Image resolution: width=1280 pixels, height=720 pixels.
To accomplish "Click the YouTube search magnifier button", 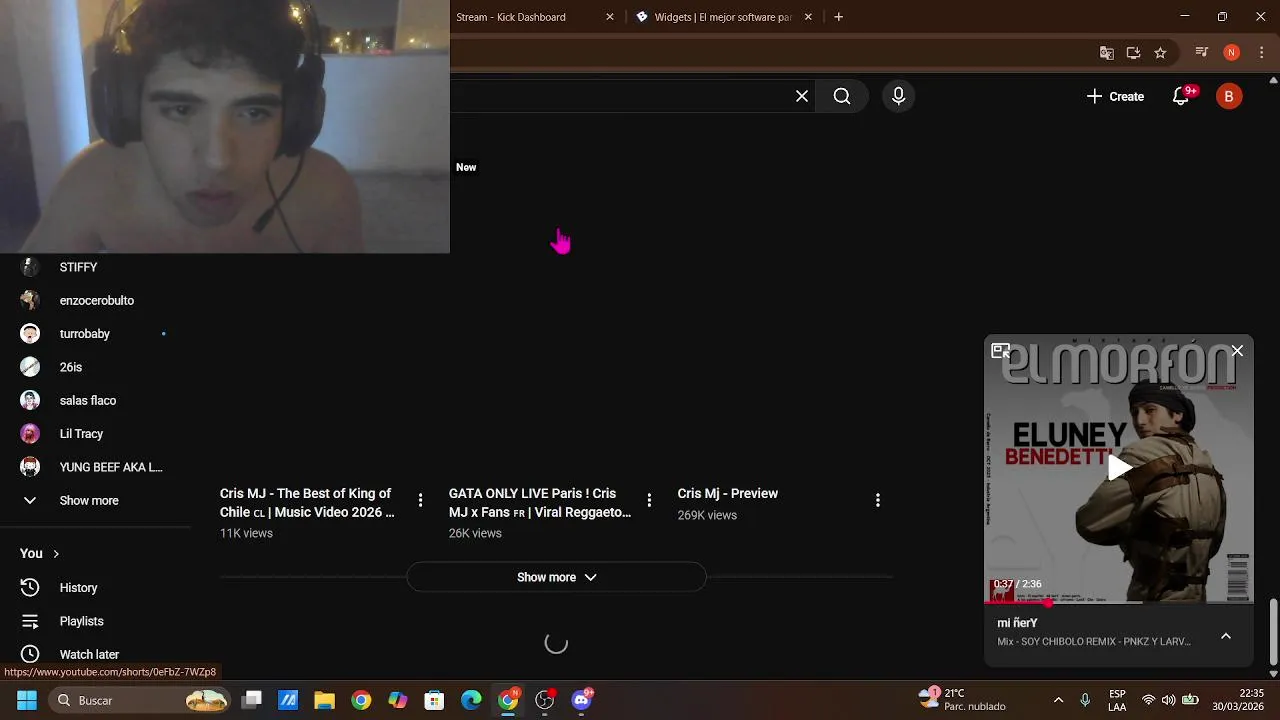I will pyautogui.click(x=842, y=96).
